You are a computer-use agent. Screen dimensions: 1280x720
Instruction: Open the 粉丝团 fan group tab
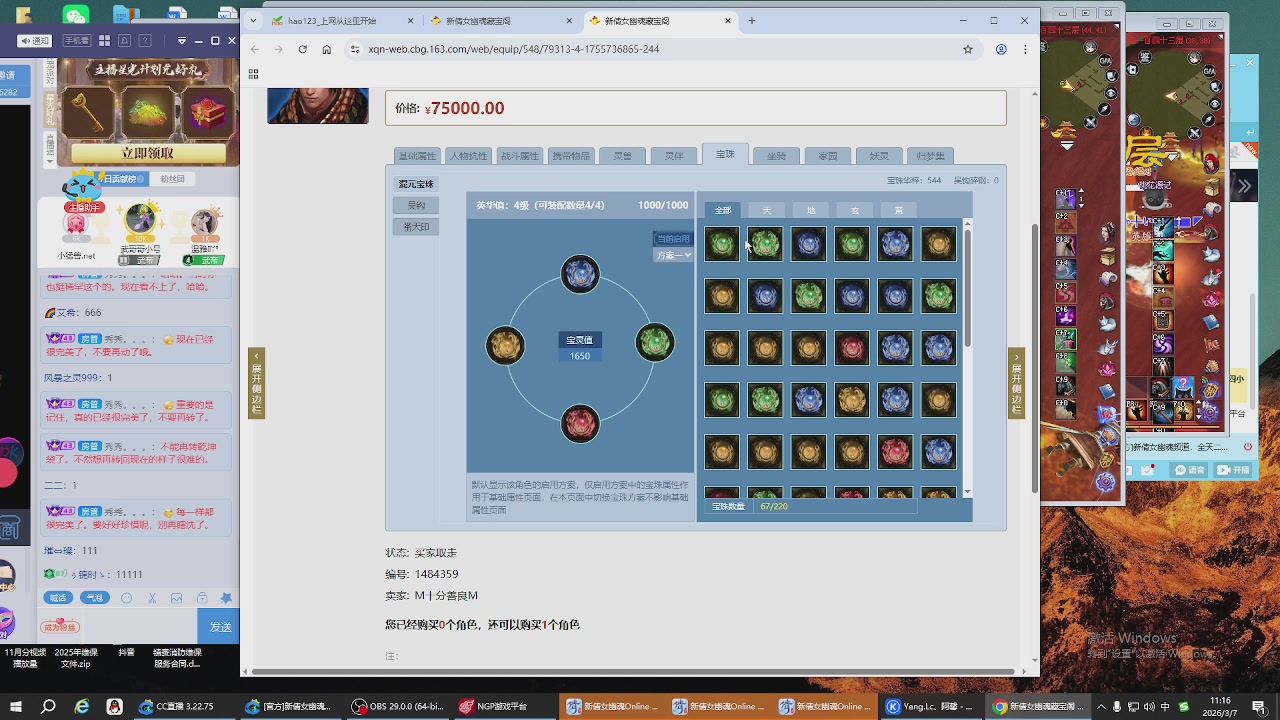coord(172,179)
